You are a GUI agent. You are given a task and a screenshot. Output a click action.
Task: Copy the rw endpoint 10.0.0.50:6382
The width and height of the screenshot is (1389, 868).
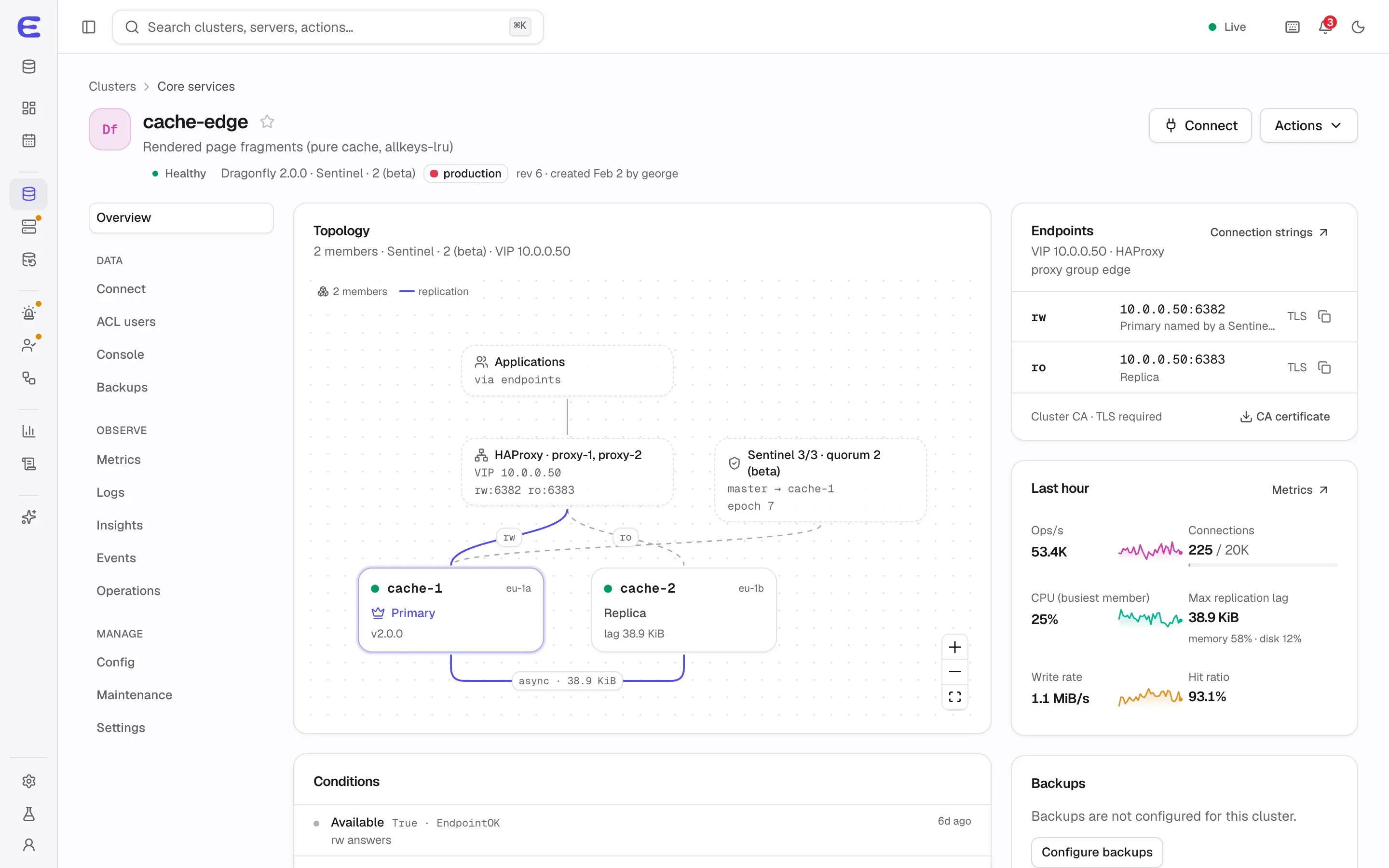(1324, 316)
